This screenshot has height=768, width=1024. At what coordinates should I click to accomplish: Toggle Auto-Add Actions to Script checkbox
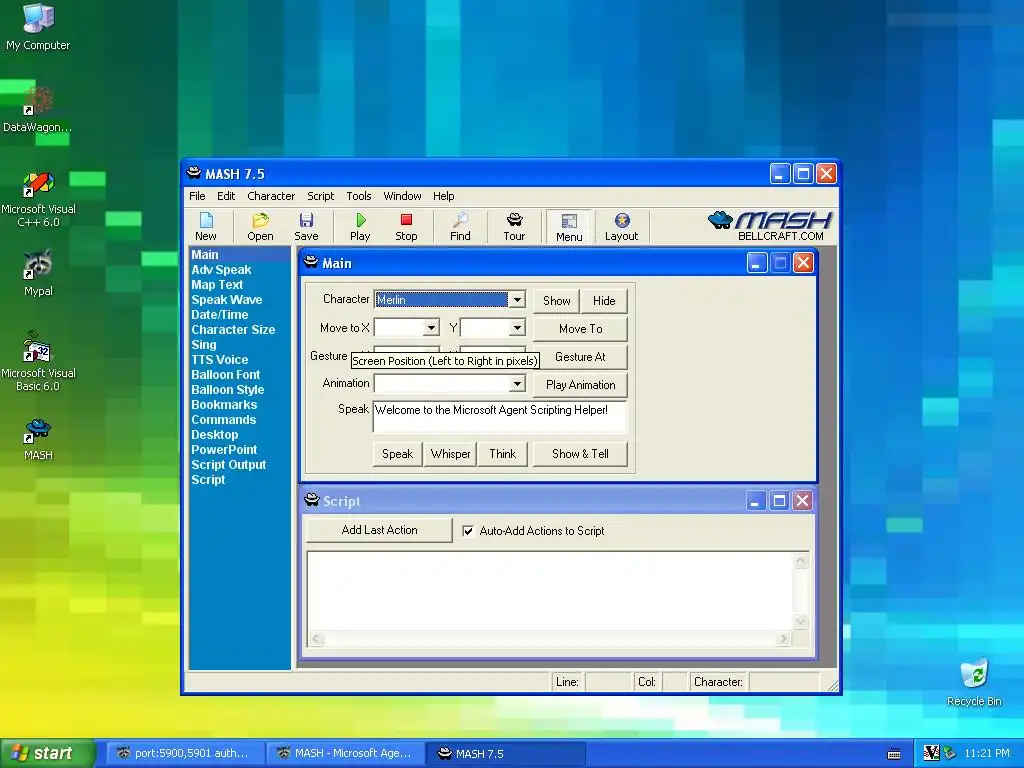pos(468,531)
